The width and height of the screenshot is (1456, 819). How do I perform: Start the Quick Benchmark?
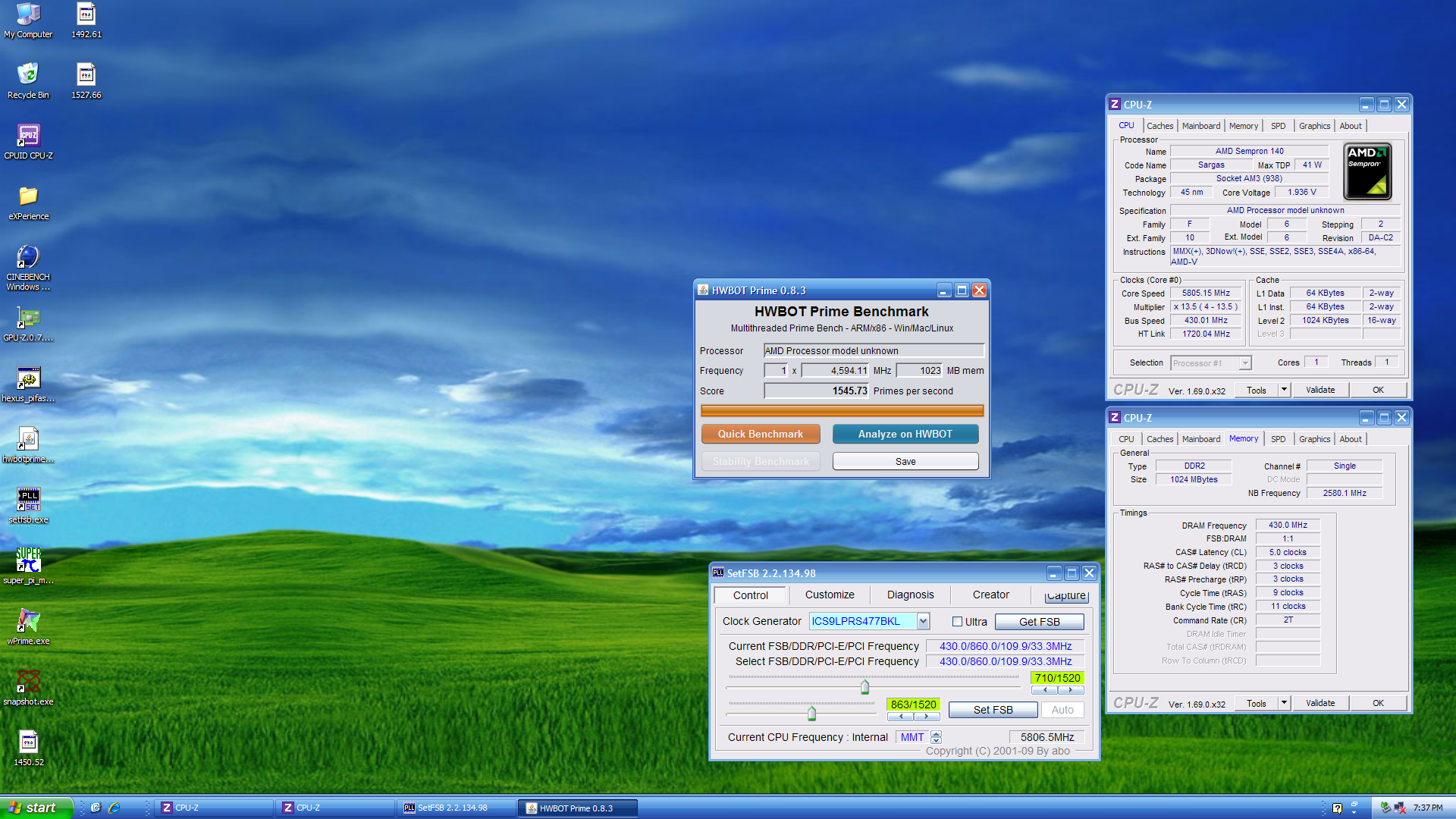tap(761, 434)
